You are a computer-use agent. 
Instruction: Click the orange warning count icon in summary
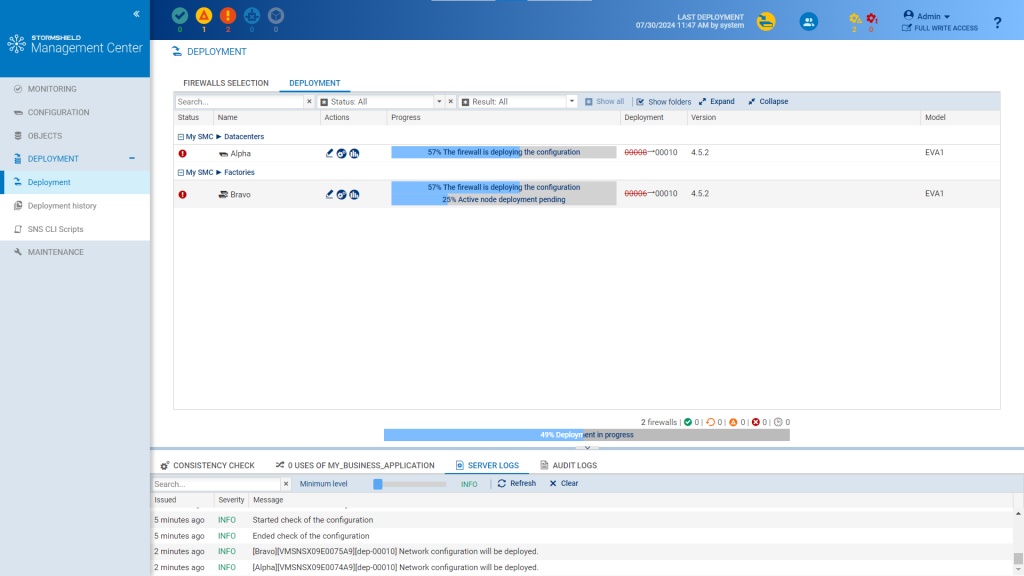pyautogui.click(x=733, y=423)
